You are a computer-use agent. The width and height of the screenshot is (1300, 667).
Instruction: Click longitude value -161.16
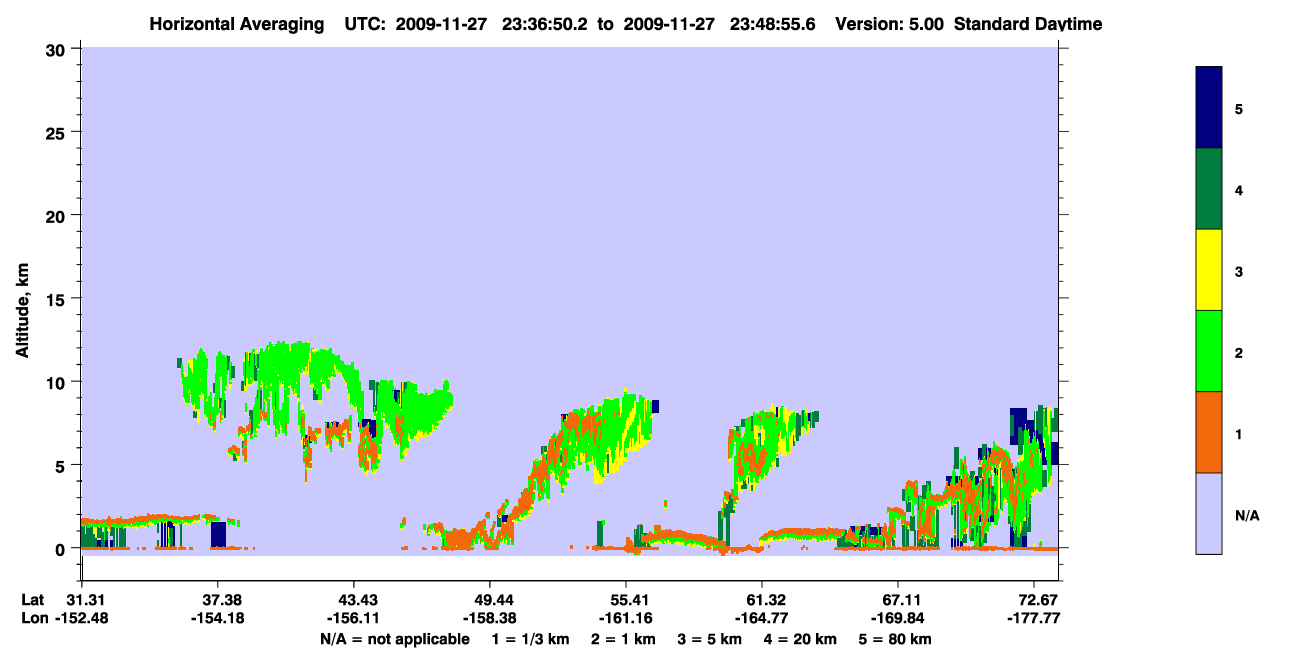(x=626, y=618)
